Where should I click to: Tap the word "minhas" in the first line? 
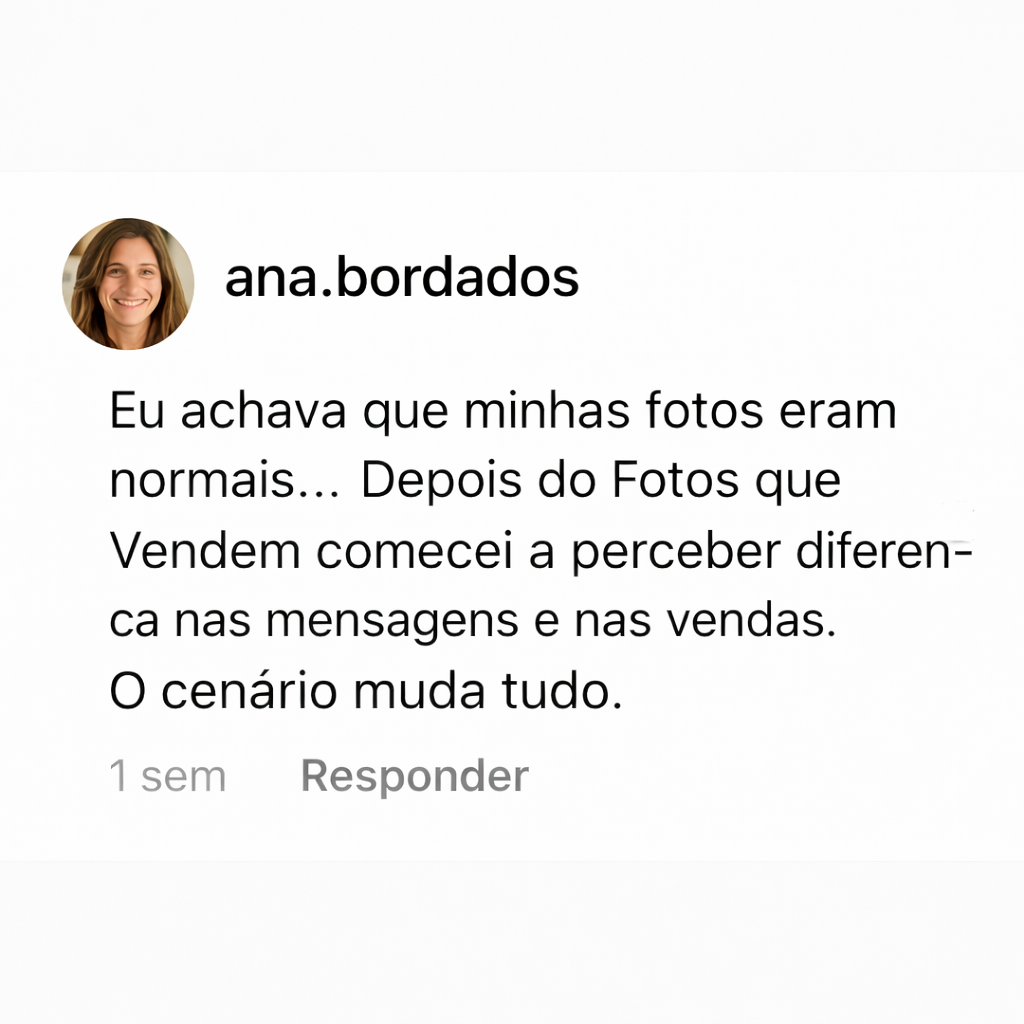click(x=547, y=411)
